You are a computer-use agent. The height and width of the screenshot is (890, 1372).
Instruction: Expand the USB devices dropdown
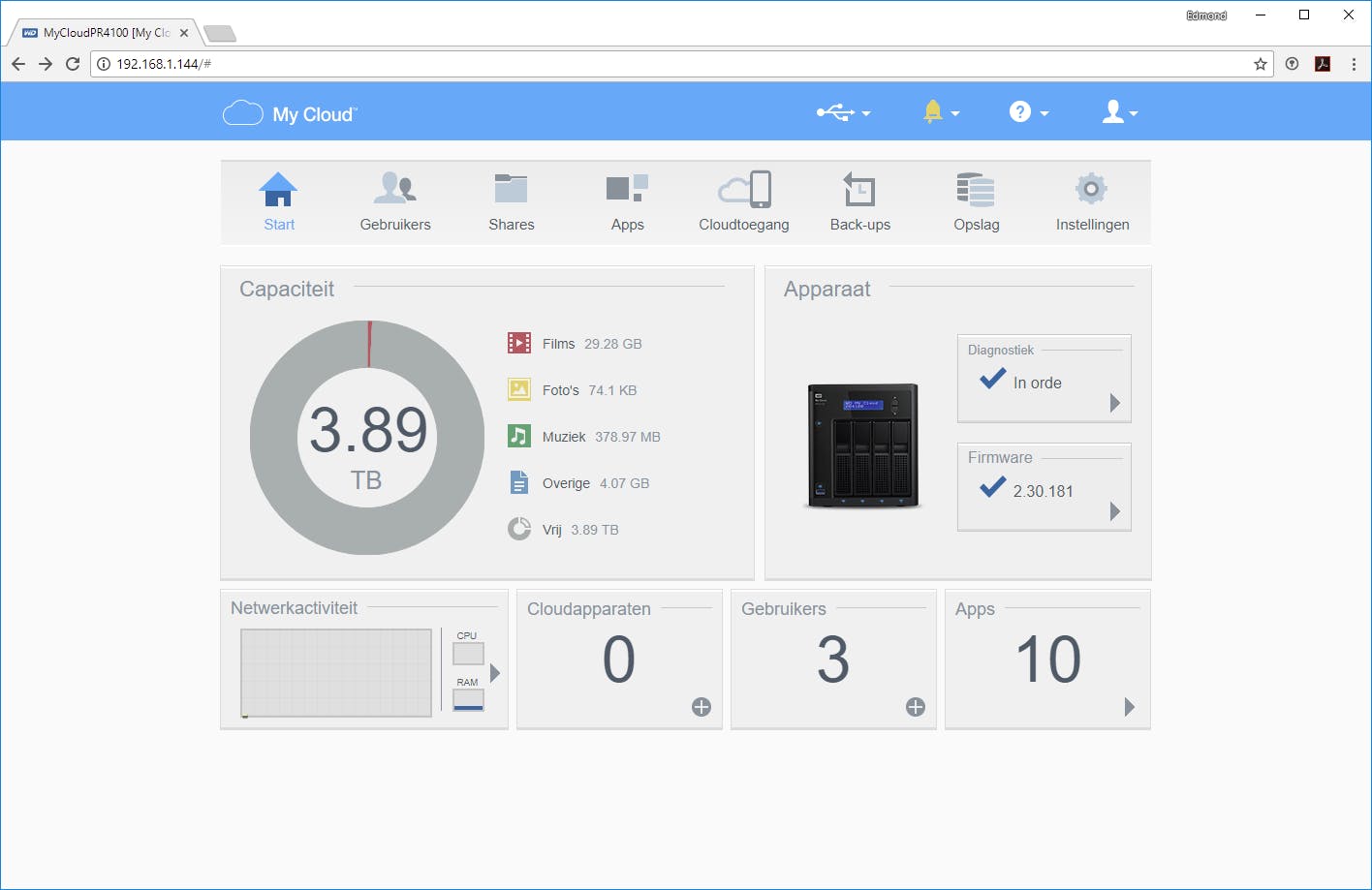(843, 113)
